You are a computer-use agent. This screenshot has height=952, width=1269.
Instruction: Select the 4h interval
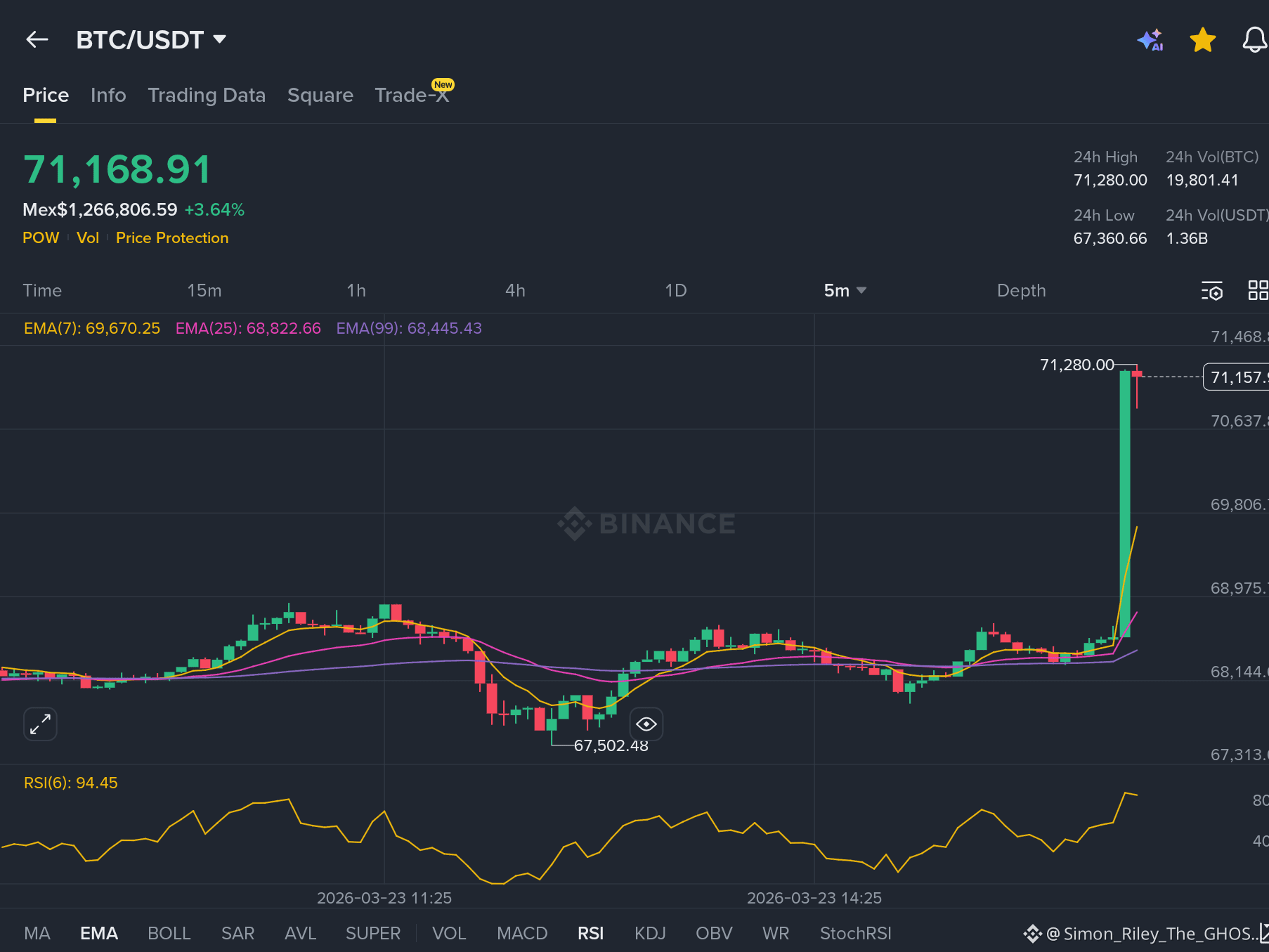(515, 290)
